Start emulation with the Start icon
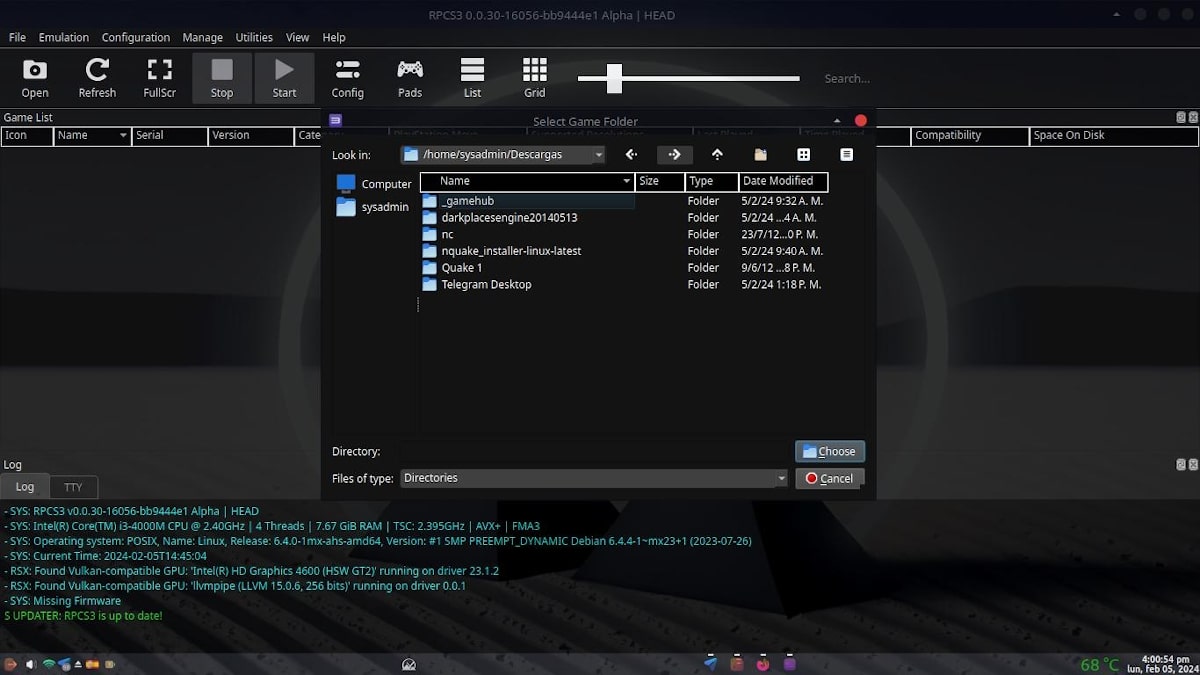 click(284, 77)
